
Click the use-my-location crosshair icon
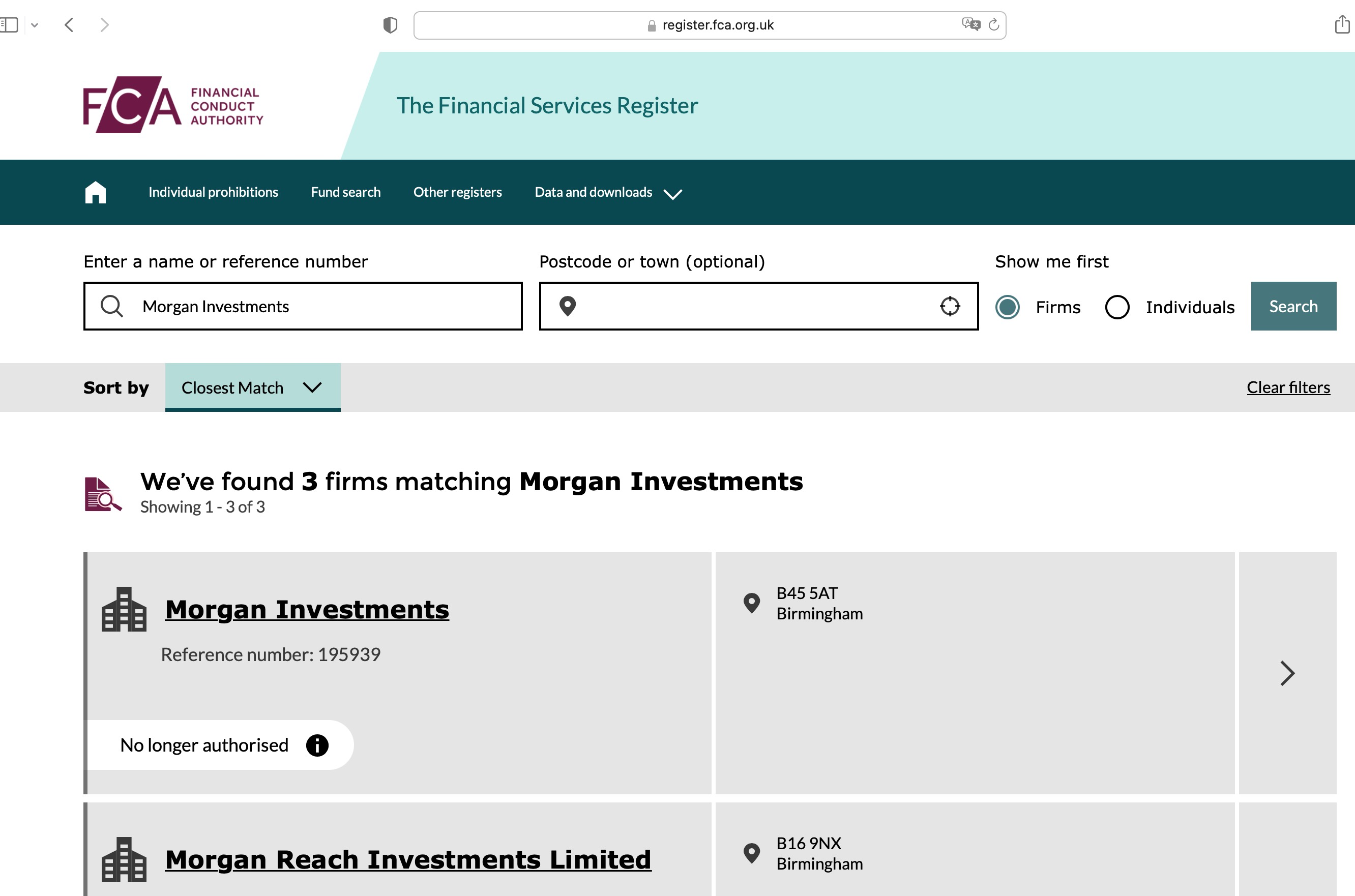pyautogui.click(x=950, y=306)
